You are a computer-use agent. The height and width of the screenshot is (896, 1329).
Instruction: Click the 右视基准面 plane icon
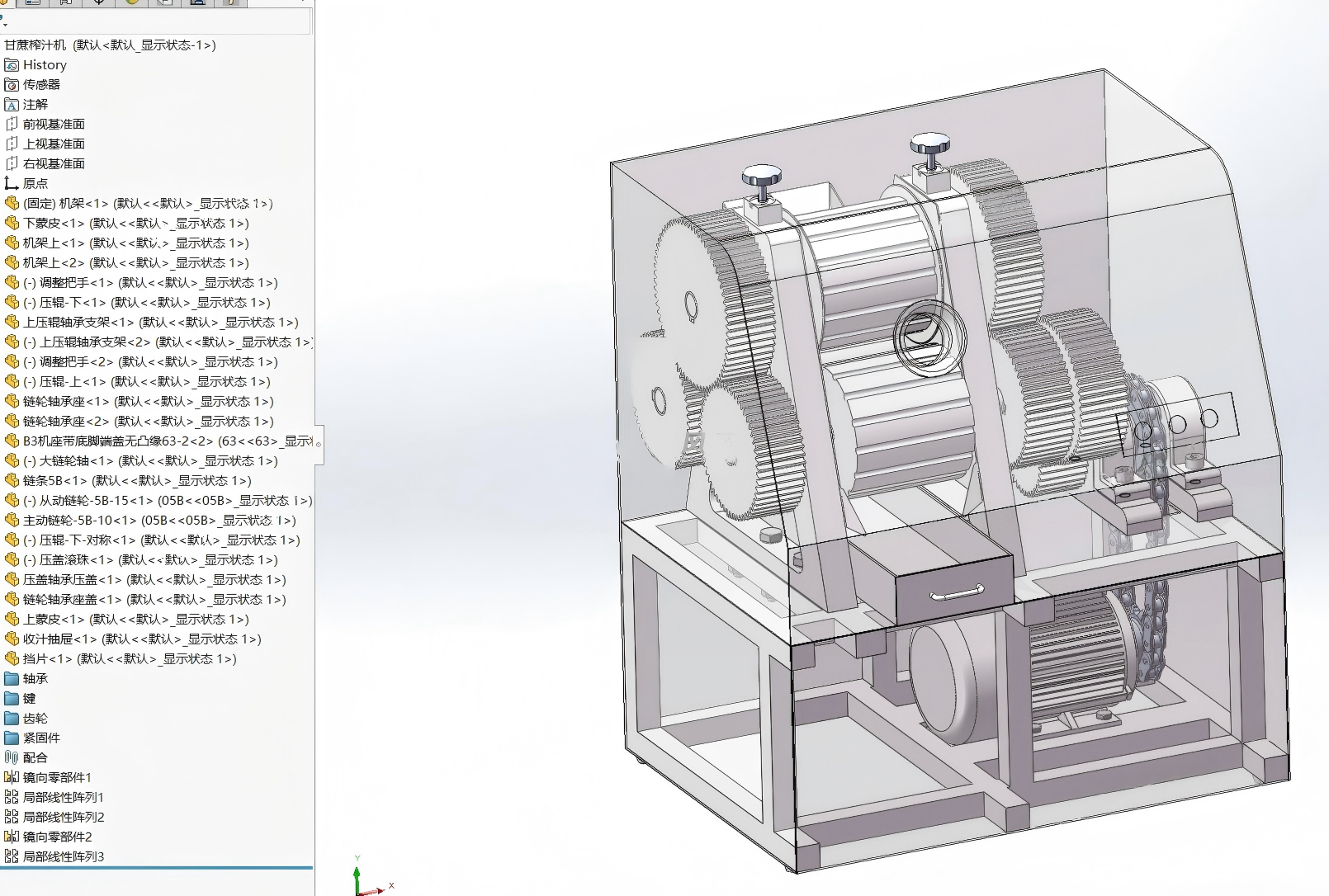12,163
